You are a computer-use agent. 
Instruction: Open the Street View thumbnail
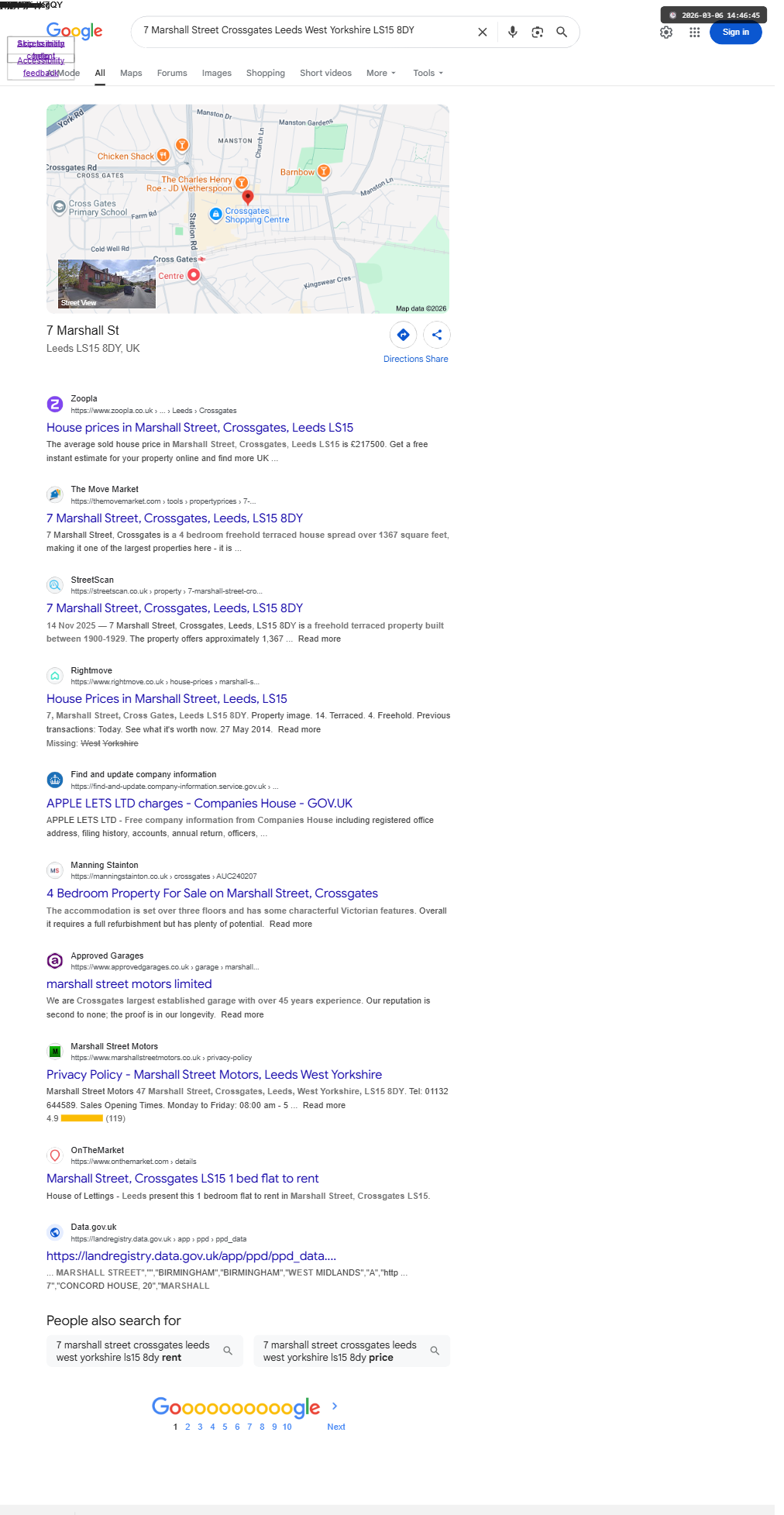(107, 284)
